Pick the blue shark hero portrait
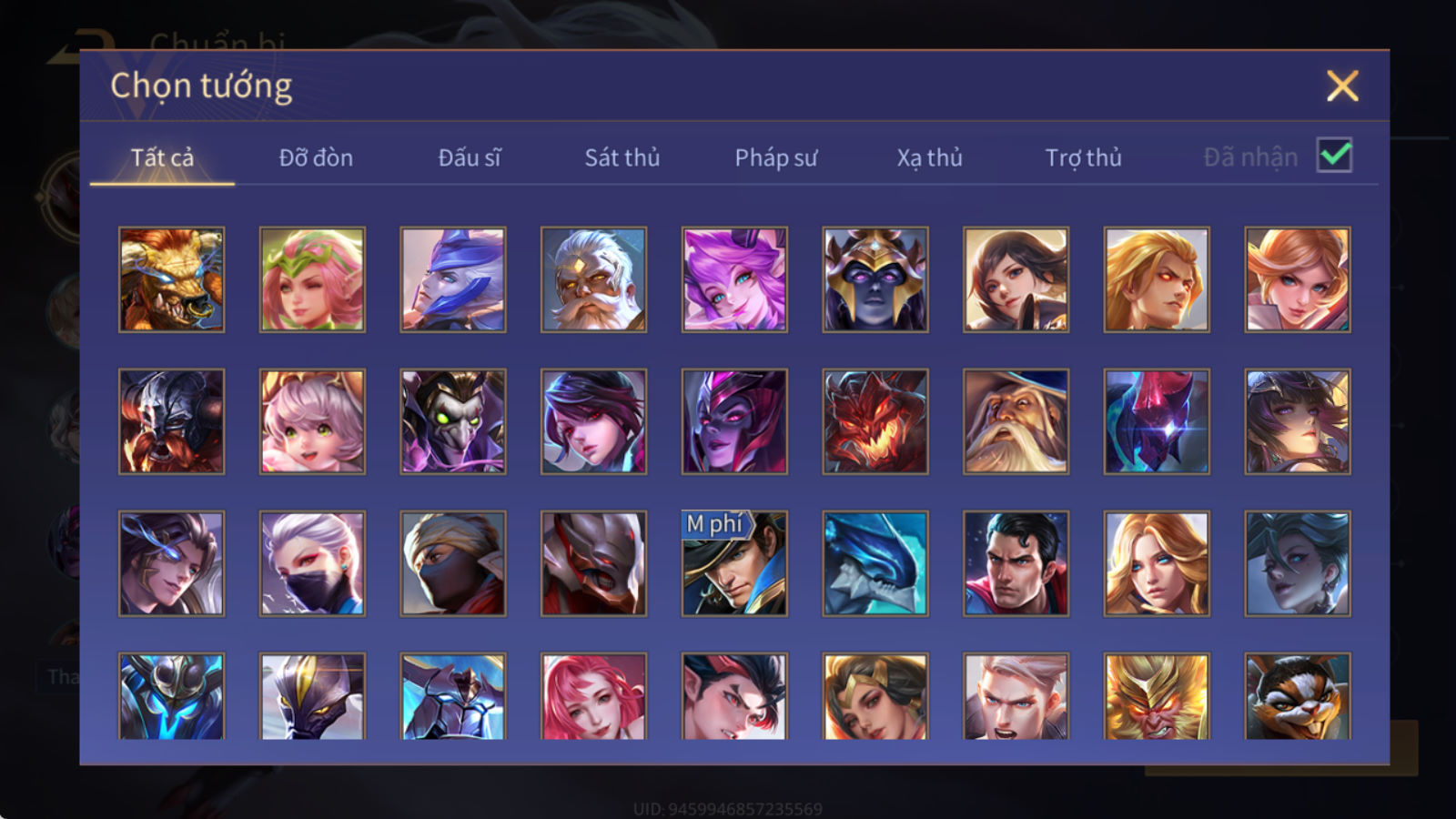The image size is (1456, 819). (875, 563)
